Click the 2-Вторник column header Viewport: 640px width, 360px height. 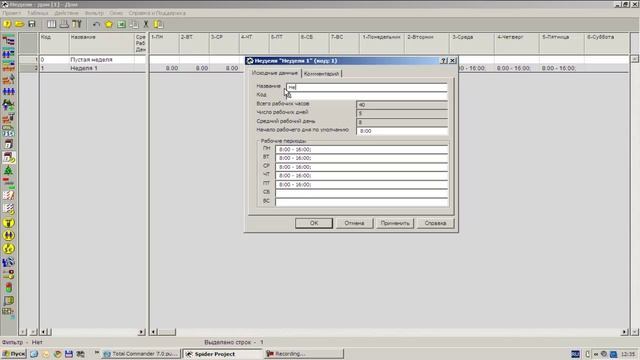pos(427,43)
